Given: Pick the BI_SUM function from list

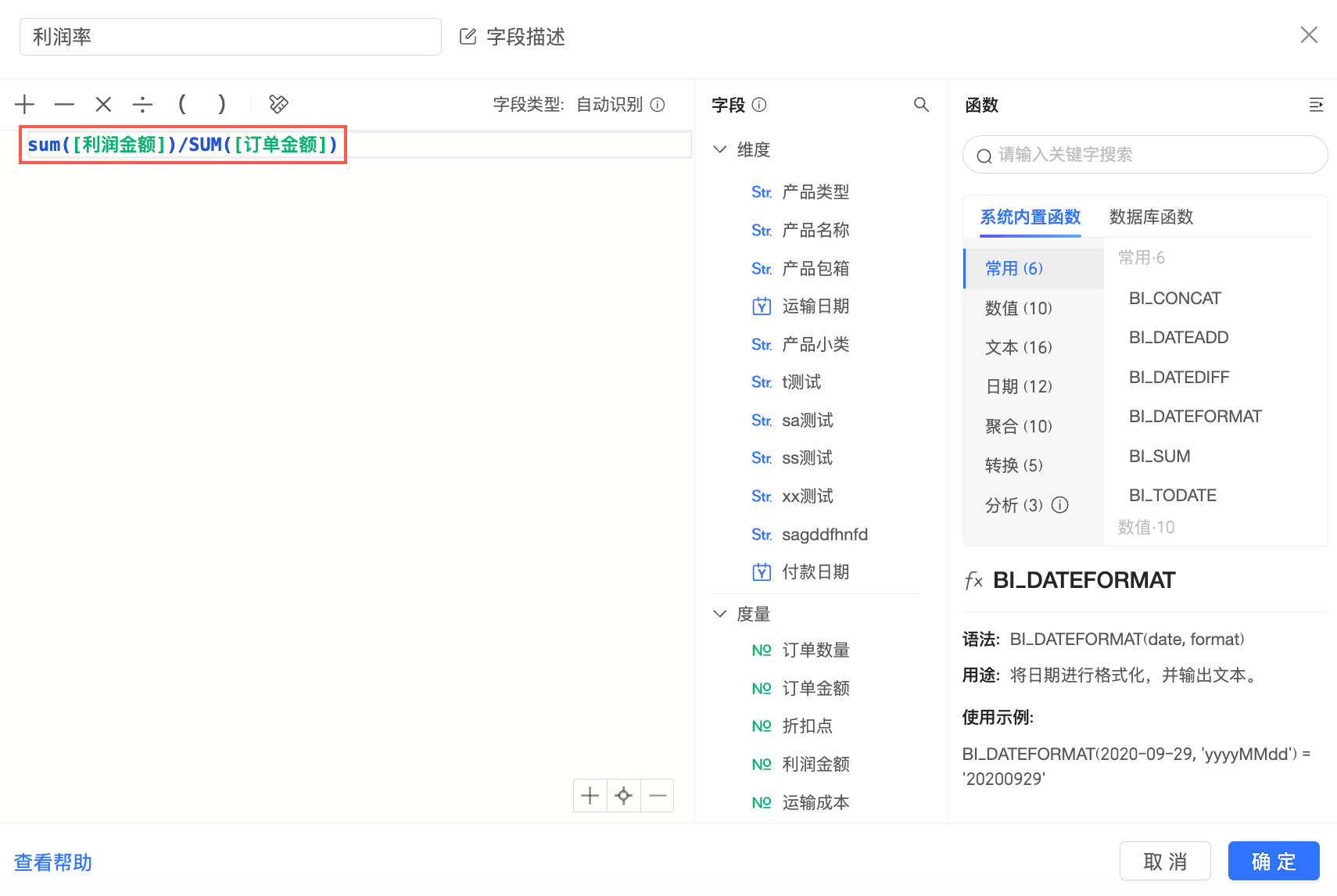Looking at the screenshot, I should coord(1160,456).
